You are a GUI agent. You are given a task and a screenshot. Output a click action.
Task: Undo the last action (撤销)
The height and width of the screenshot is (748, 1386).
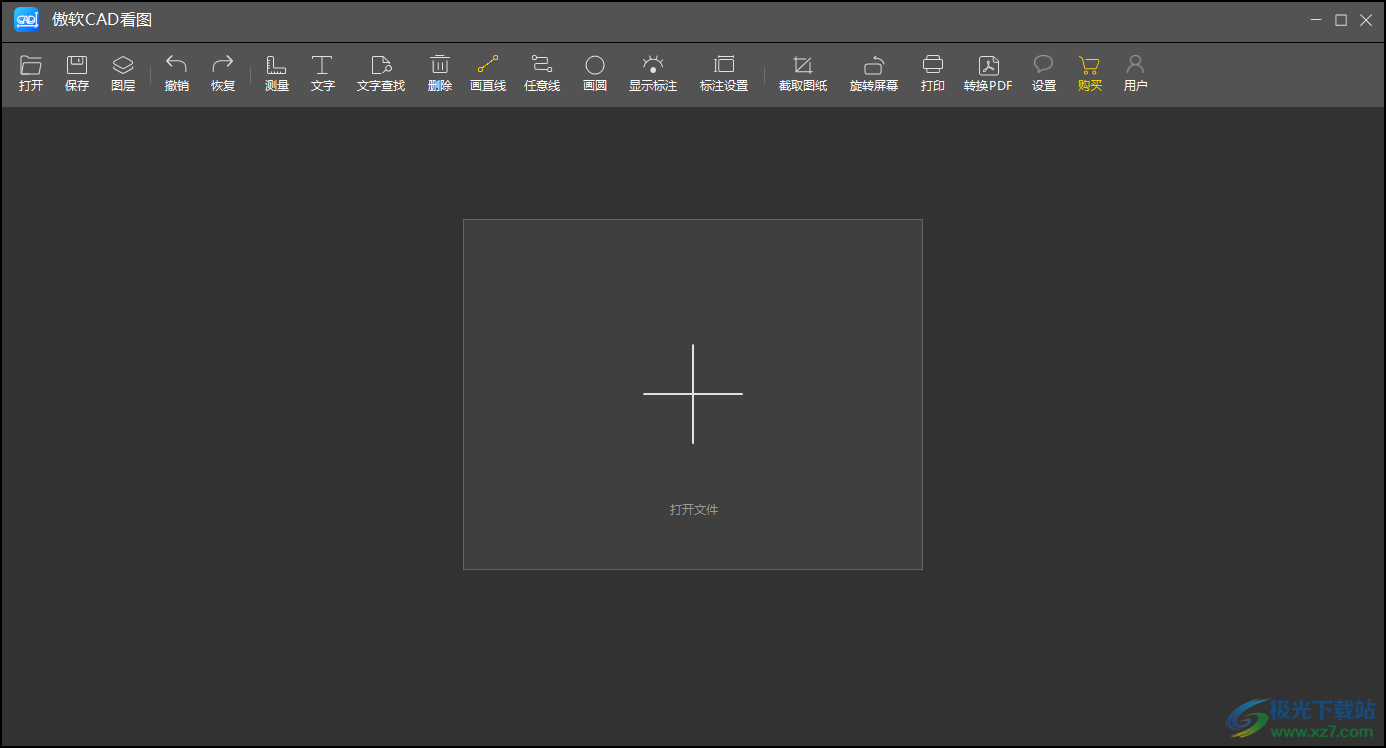[177, 66]
